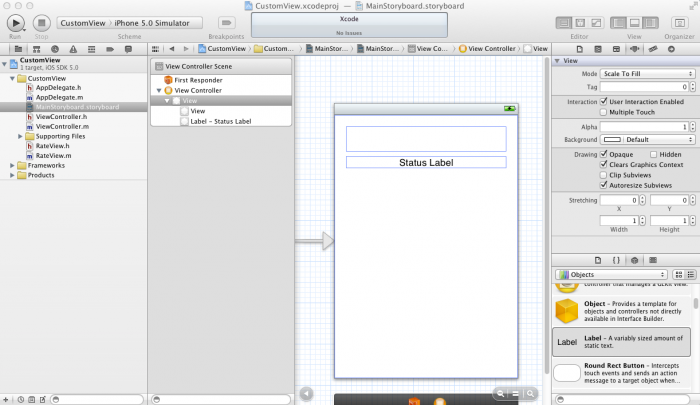
Task: Toggle the Opaque checkbox
Action: click(604, 154)
